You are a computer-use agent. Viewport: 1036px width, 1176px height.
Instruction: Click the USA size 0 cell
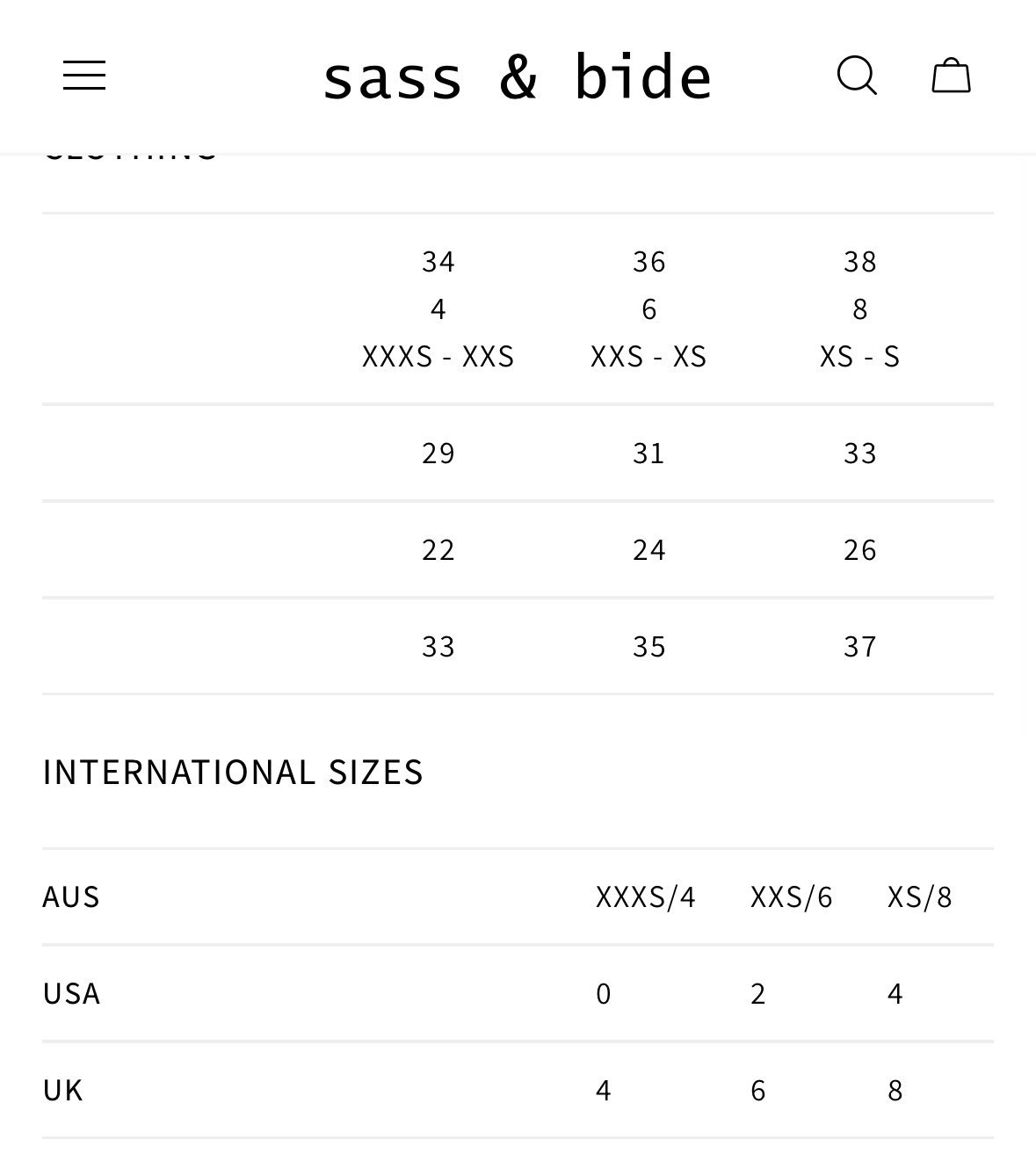point(604,994)
